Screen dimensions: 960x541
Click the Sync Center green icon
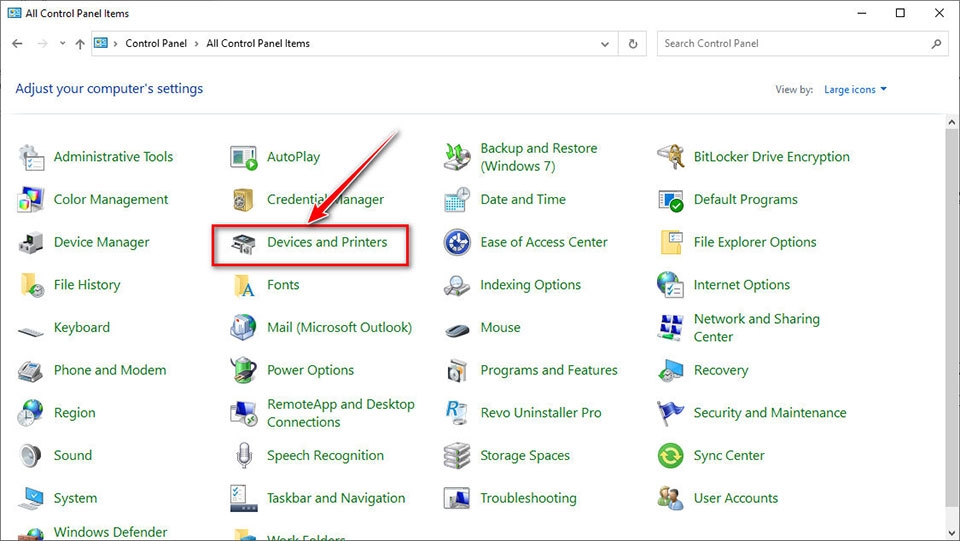click(x=670, y=456)
